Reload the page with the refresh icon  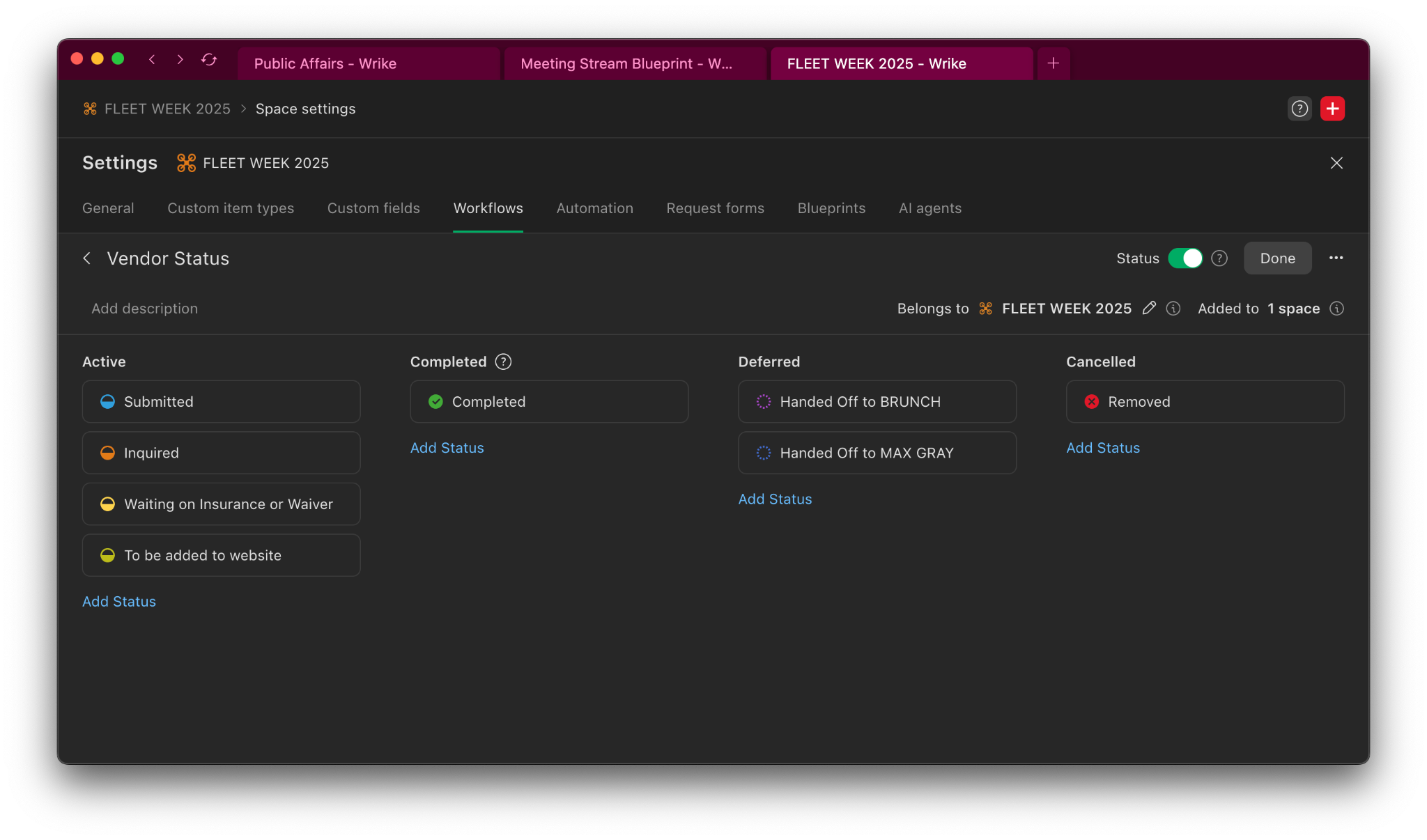click(x=209, y=60)
